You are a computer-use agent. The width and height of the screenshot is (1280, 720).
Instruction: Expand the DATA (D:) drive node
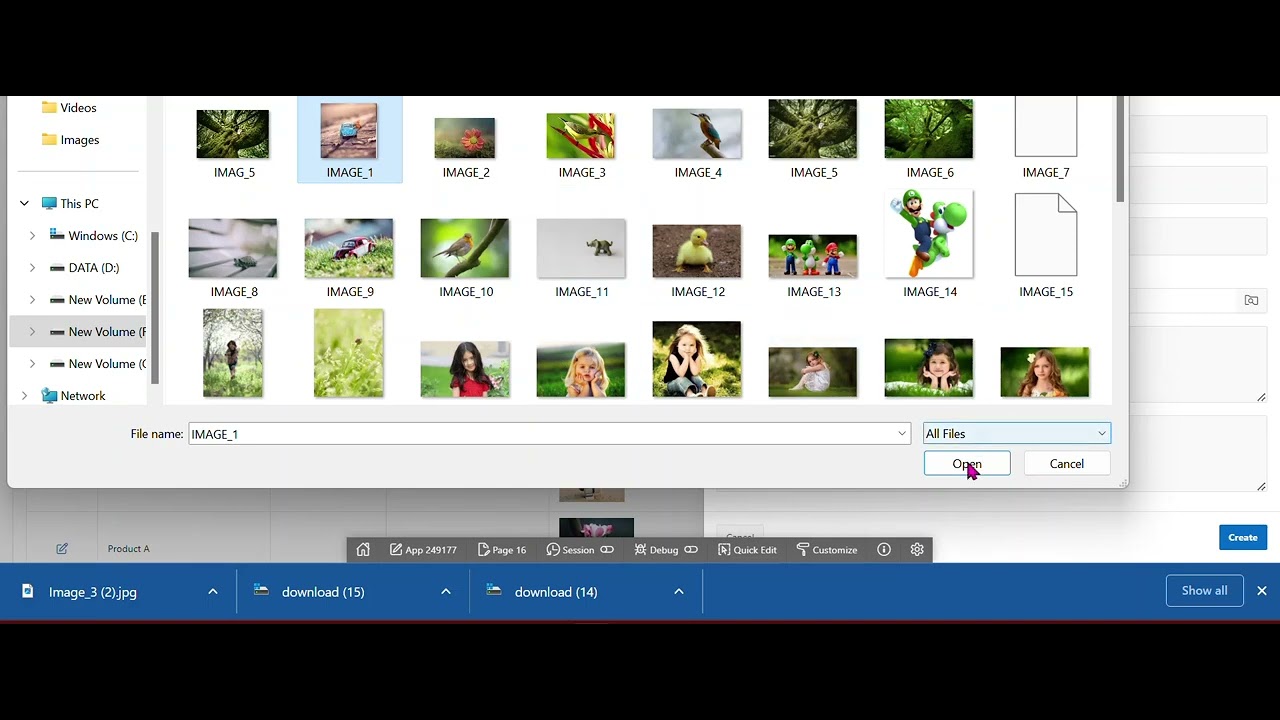tap(32, 268)
